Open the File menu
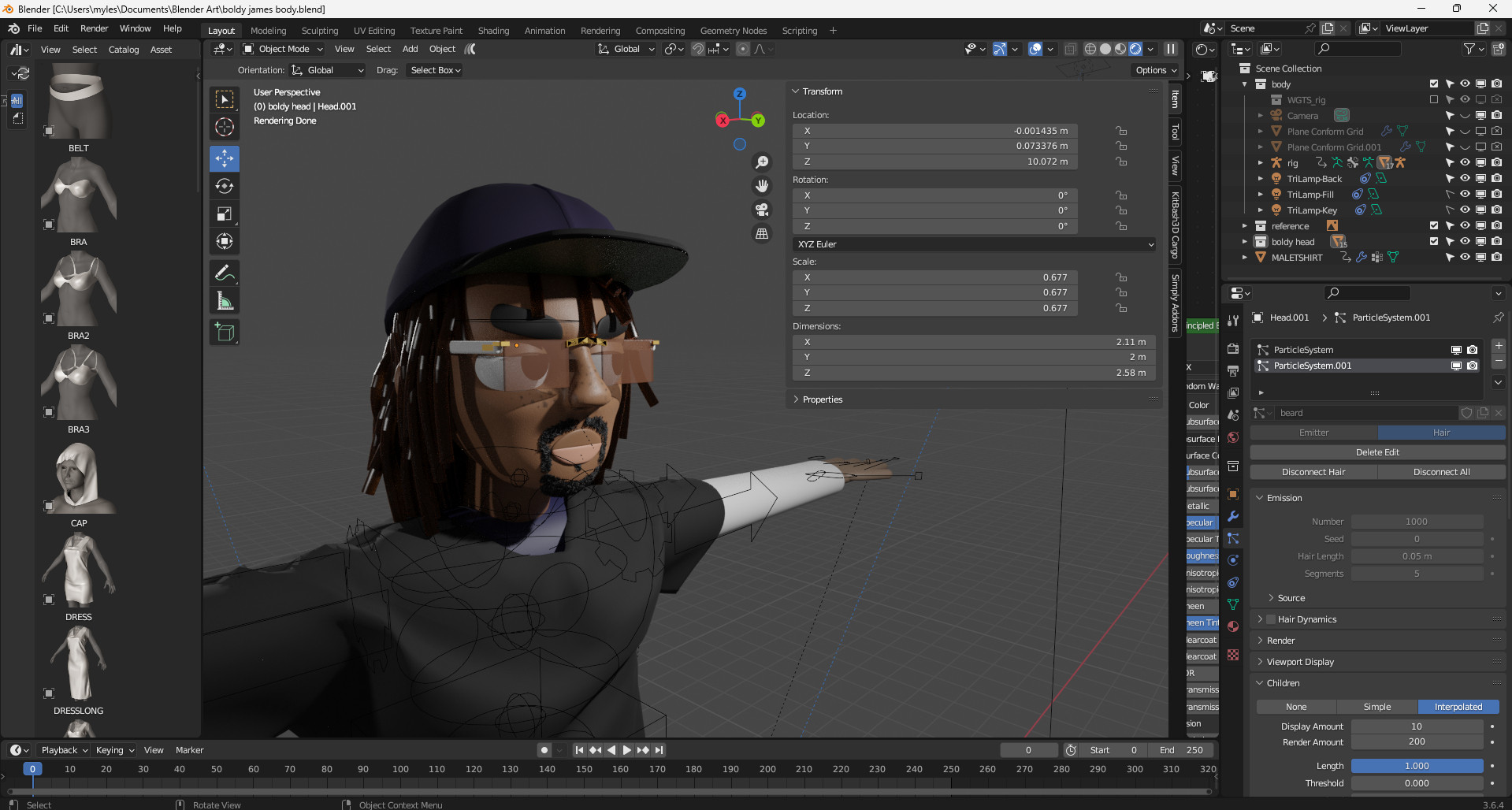 35,28
